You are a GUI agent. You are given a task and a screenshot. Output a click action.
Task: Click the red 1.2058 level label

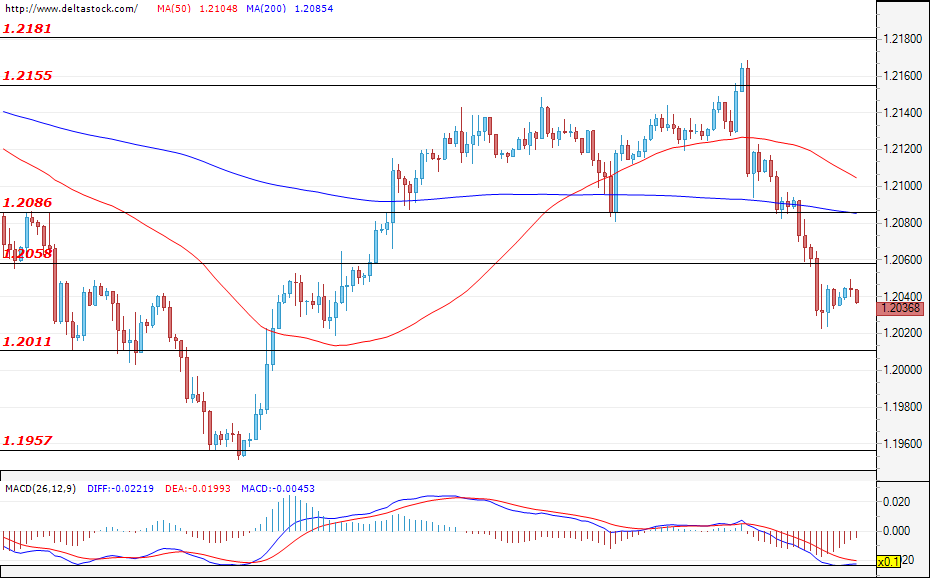(27, 254)
